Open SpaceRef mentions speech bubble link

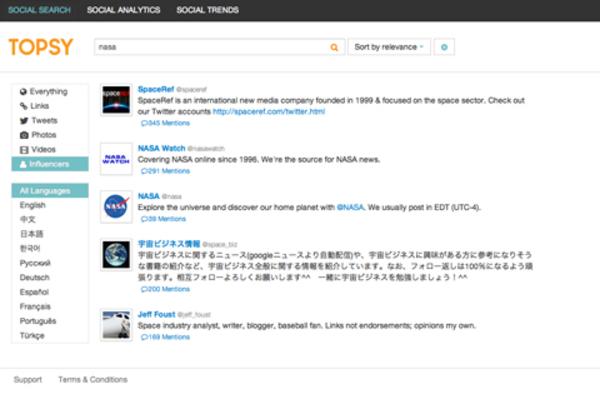(165, 123)
